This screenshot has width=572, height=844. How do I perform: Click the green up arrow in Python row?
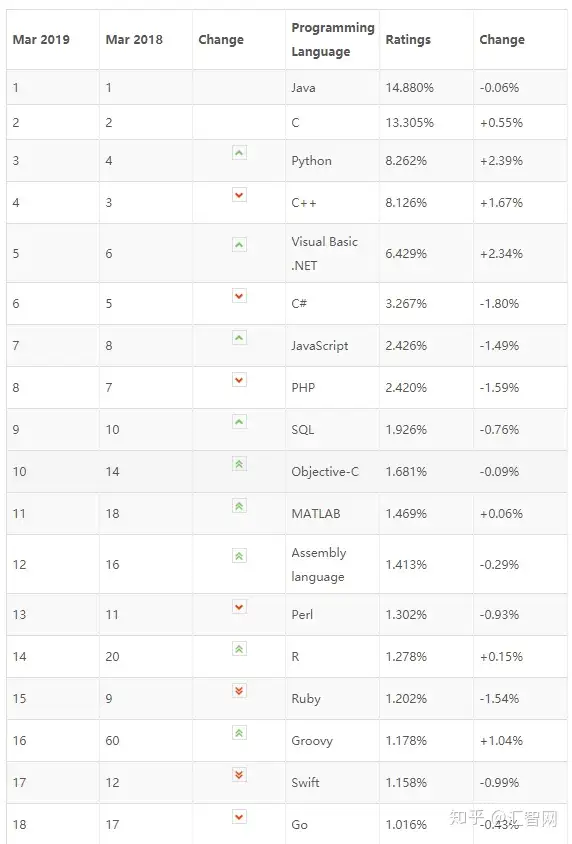(x=239, y=153)
